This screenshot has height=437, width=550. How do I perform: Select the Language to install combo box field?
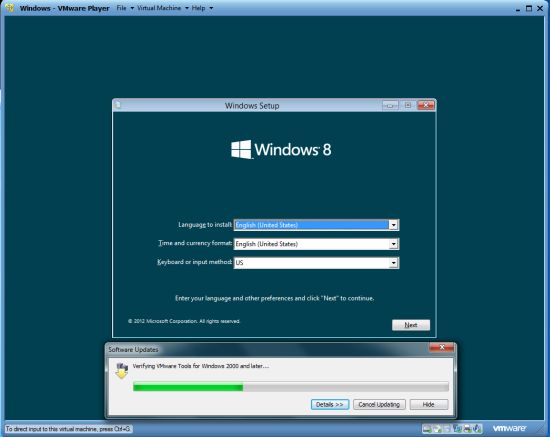click(316, 225)
